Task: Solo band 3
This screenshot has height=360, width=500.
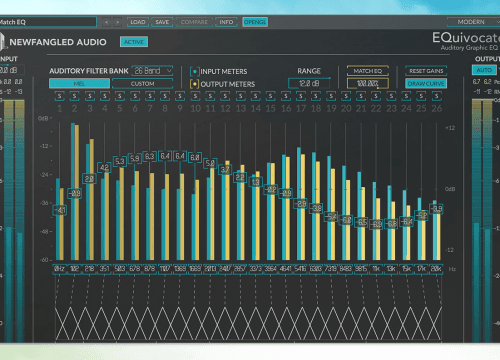Action: click(x=90, y=96)
